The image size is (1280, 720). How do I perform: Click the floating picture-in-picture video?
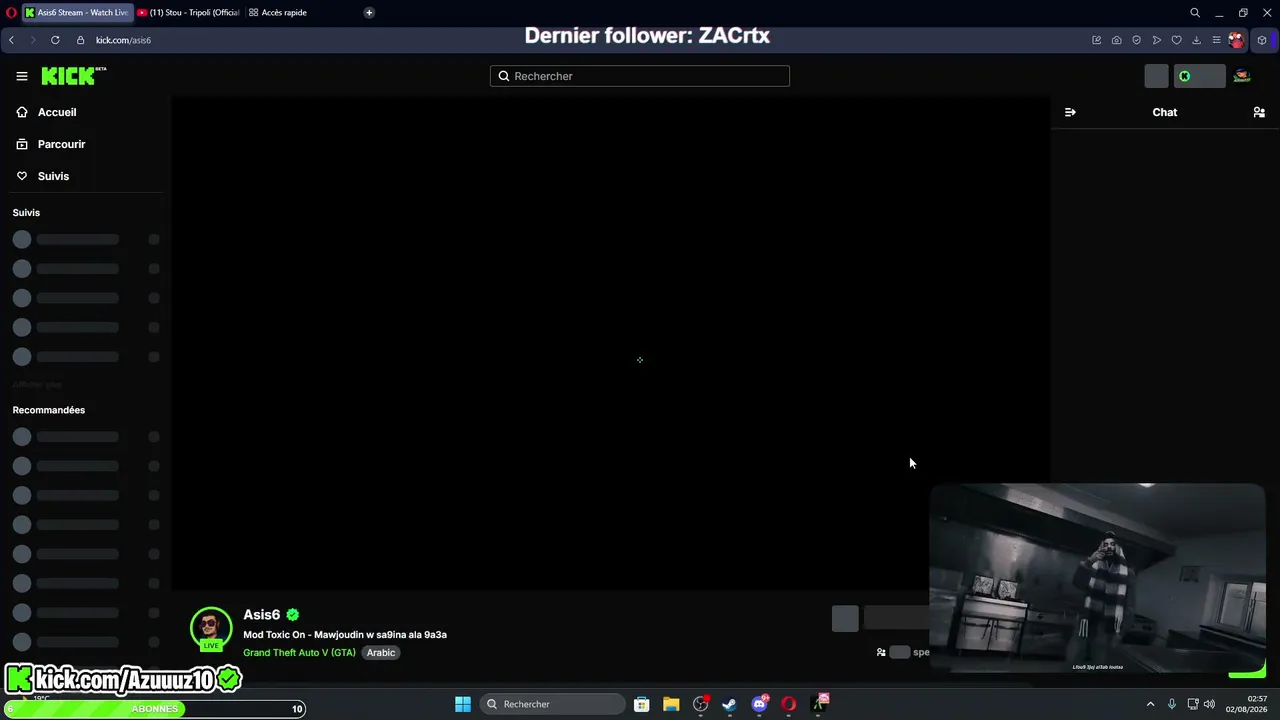1098,578
